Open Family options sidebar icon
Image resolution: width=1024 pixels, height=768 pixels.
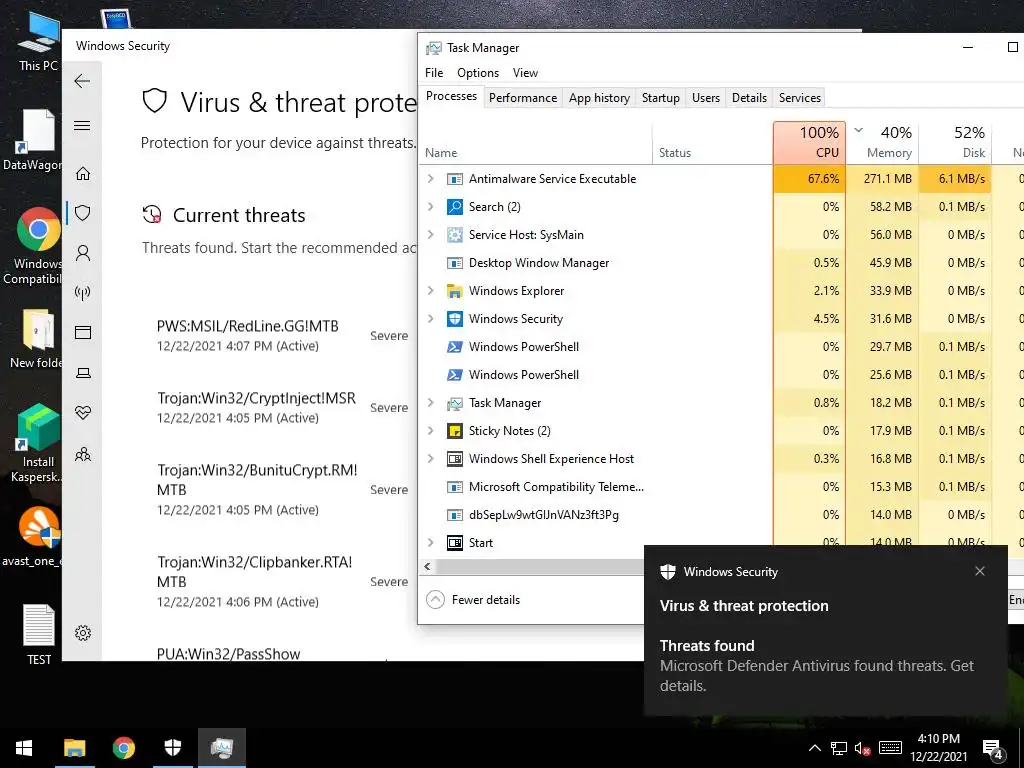[82, 454]
